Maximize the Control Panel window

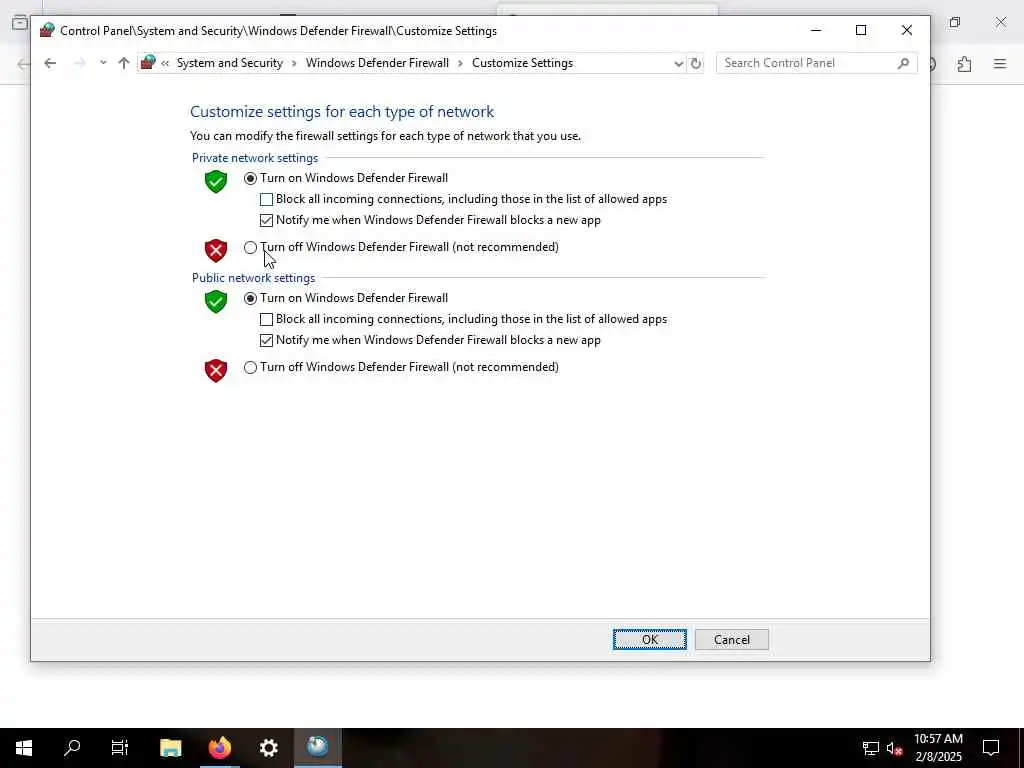pyautogui.click(x=861, y=30)
